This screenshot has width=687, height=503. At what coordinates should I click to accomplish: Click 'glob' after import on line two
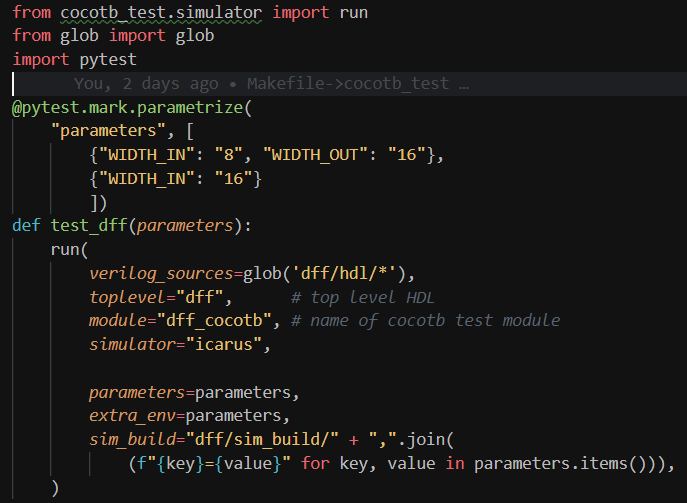[x=197, y=36]
